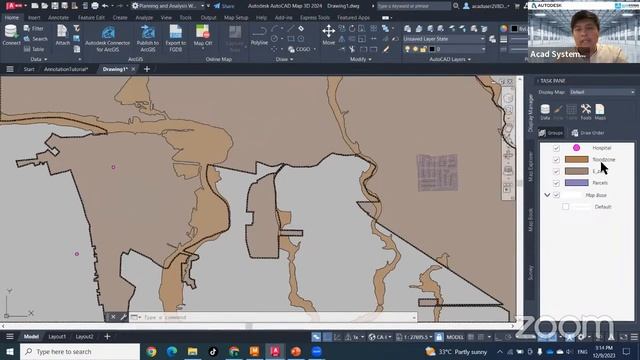Viewport: 640px width, 360px height.
Task: Toggle Parcels layer checkbox
Action: click(x=556, y=183)
